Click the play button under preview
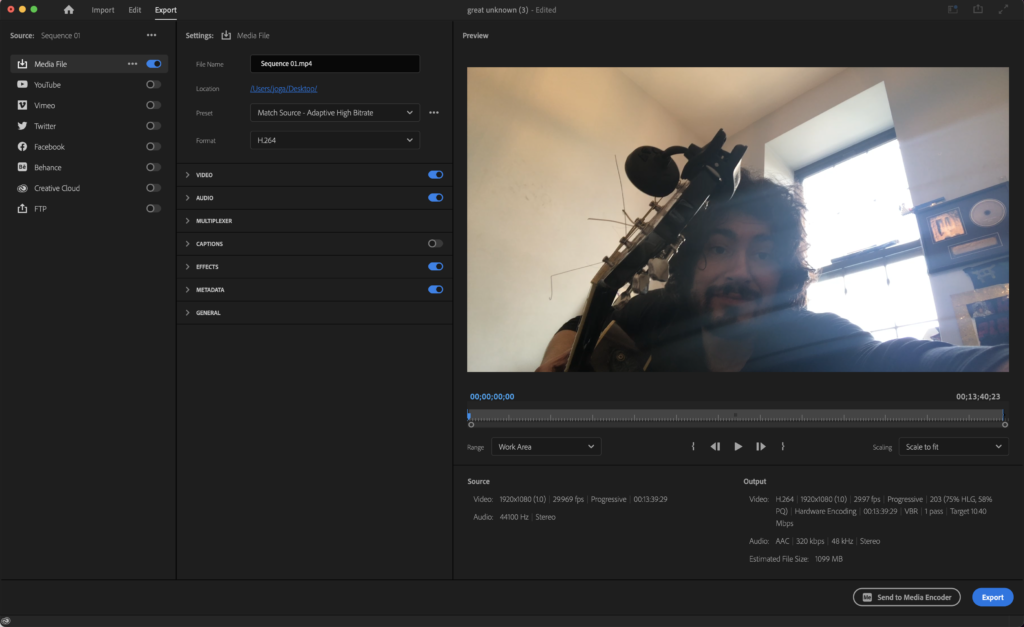This screenshot has height=627, width=1024. [x=738, y=447]
